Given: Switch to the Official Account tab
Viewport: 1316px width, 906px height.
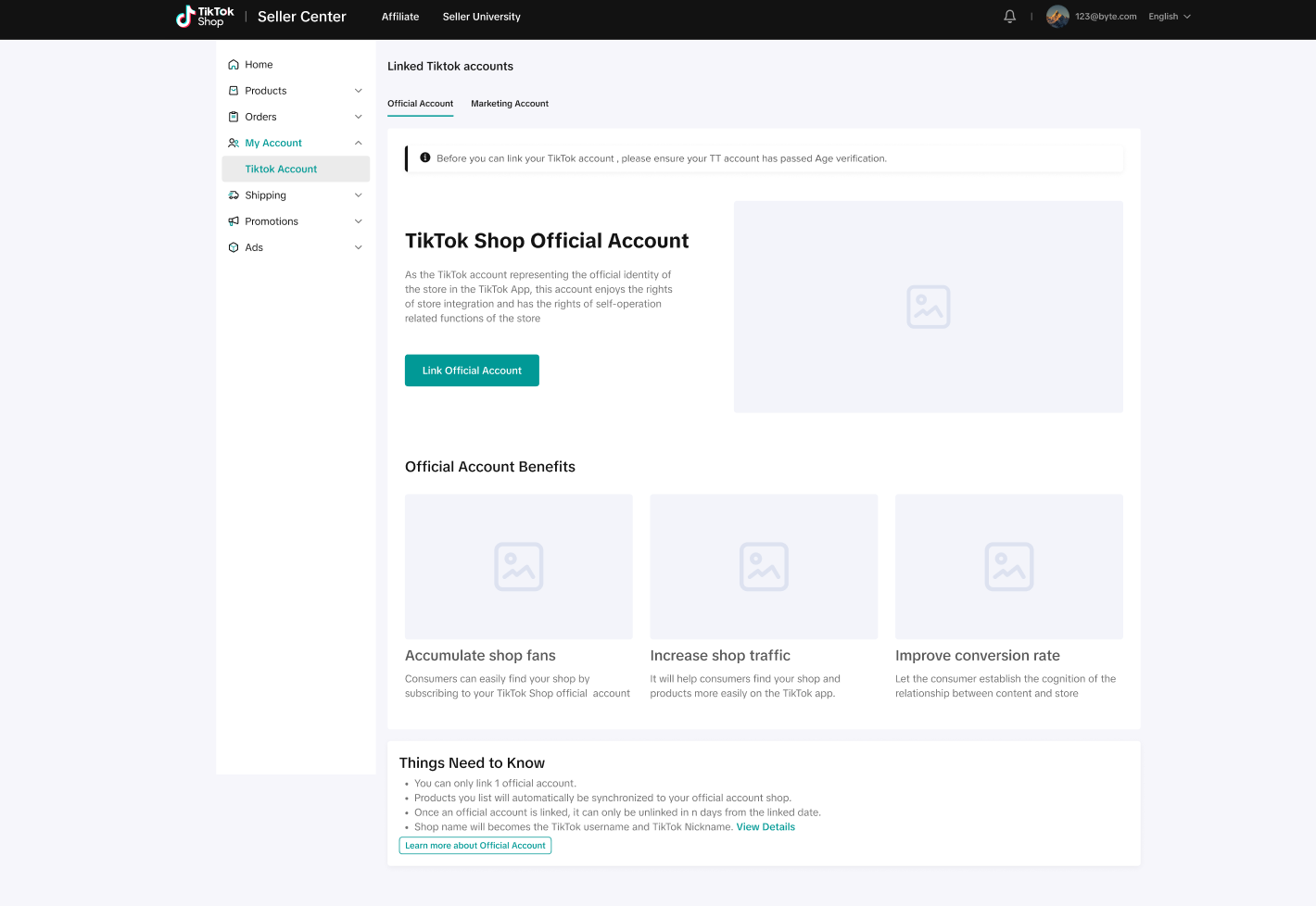Looking at the screenshot, I should [x=421, y=104].
